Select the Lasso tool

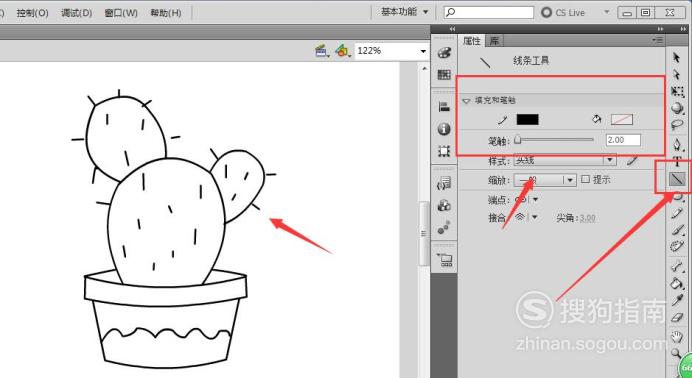677,125
